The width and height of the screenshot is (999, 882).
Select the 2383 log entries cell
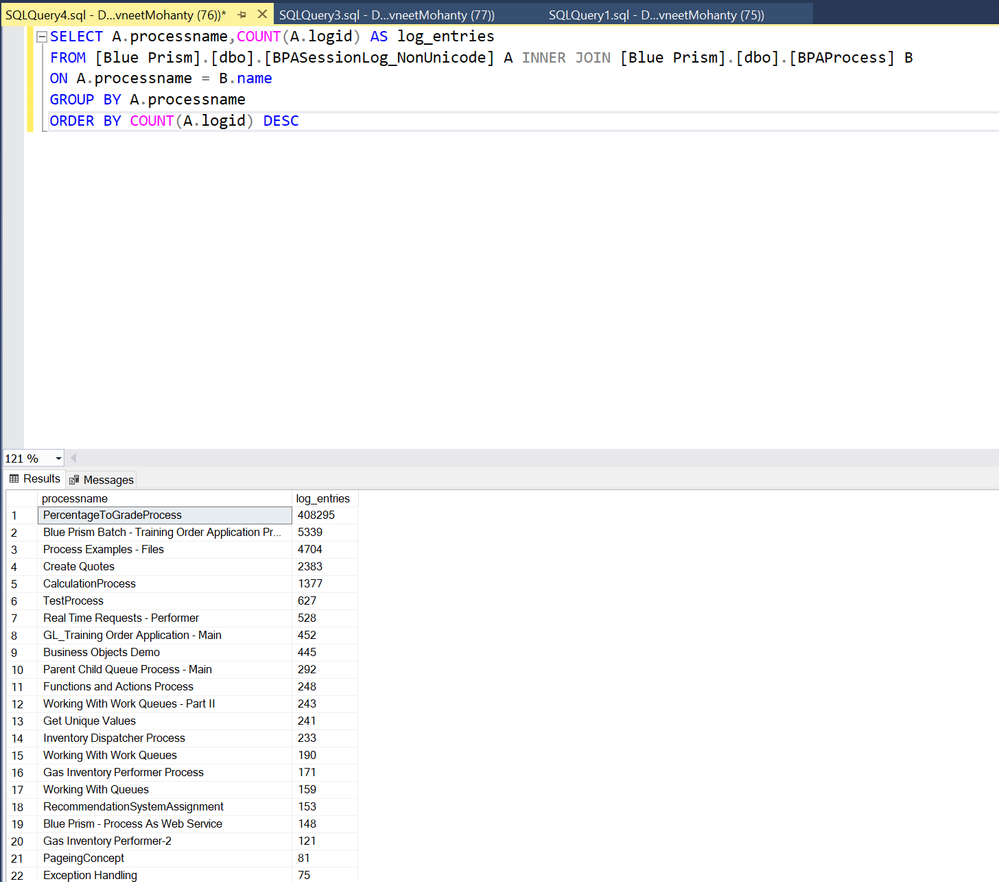[324, 567]
